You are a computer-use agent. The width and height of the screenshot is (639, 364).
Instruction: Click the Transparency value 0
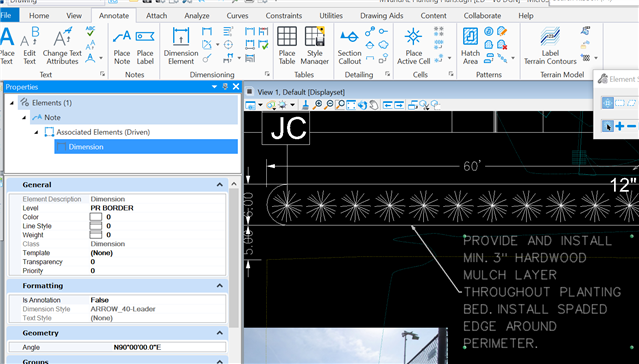pos(93,262)
